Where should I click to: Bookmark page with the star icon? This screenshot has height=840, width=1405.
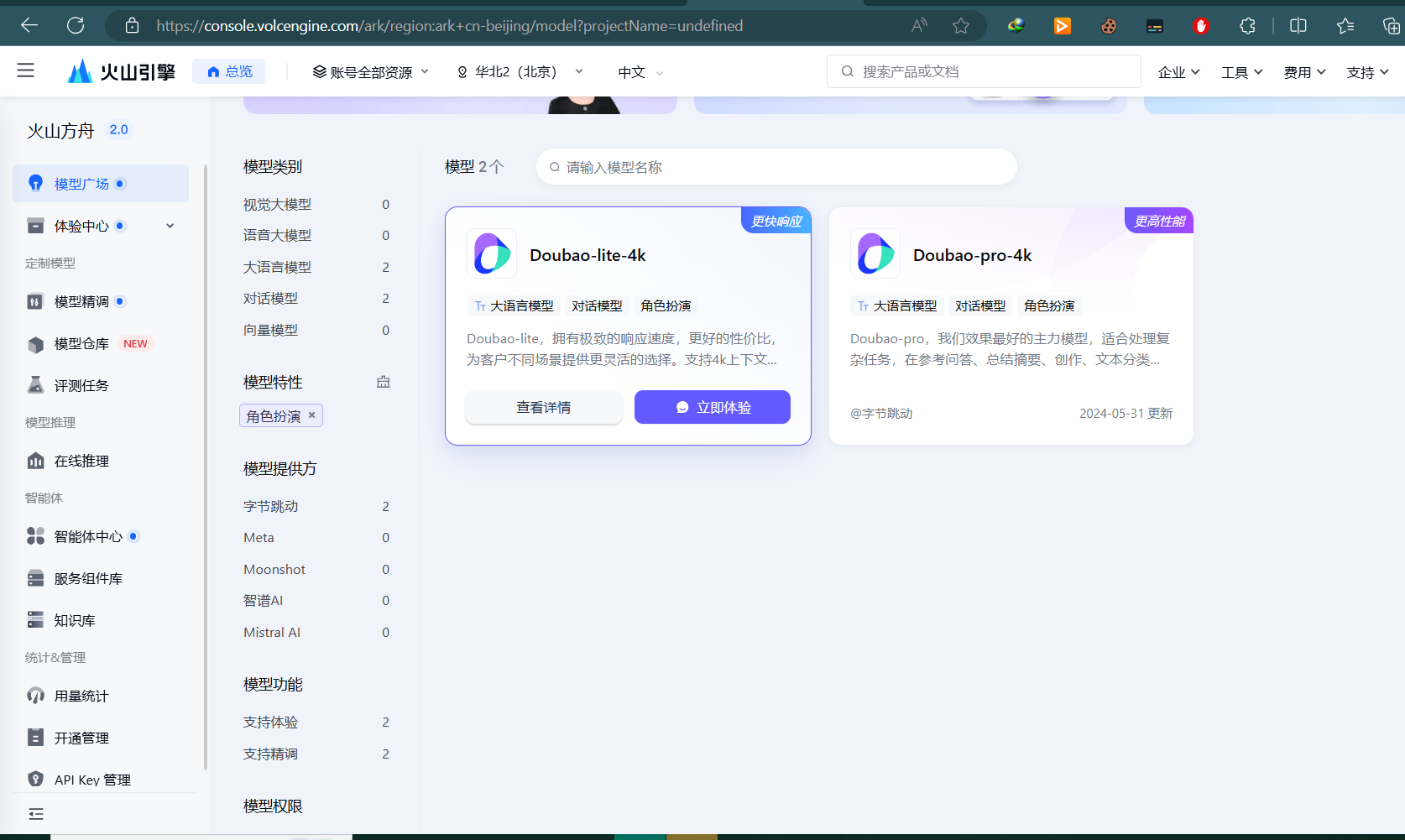(x=961, y=25)
